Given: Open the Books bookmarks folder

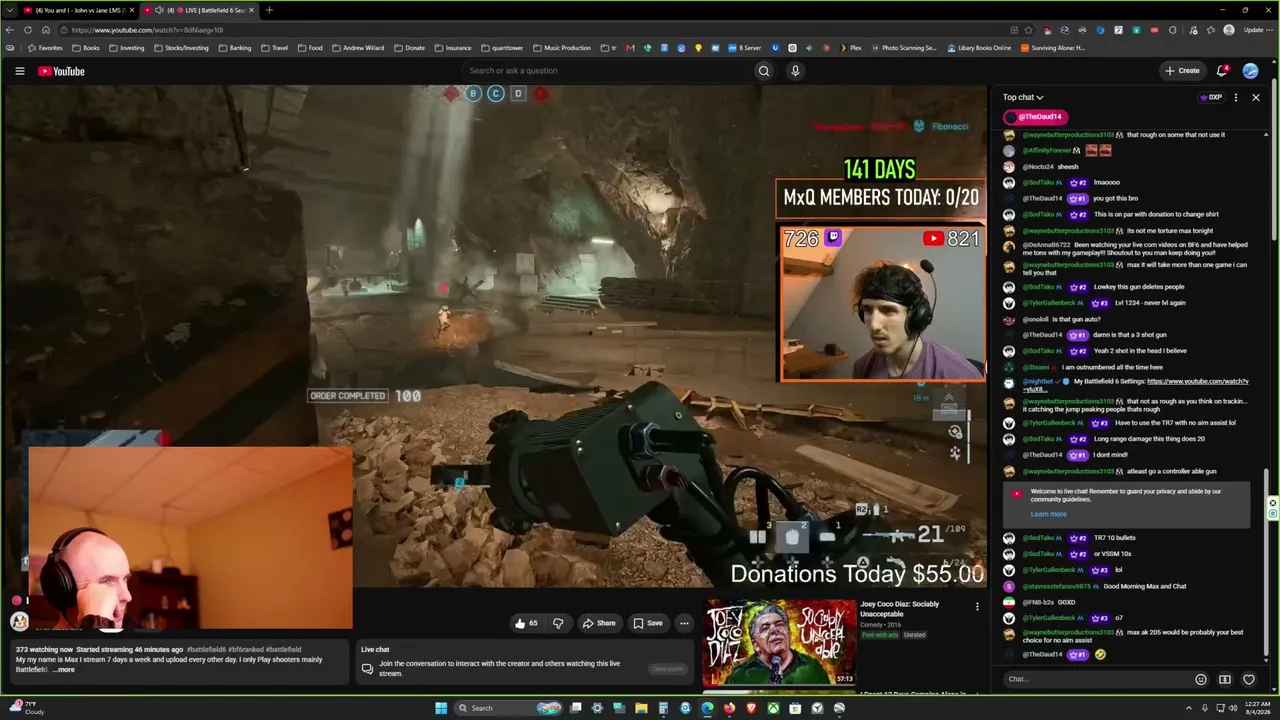Looking at the screenshot, I should pyautogui.click(x=85, y=48).
